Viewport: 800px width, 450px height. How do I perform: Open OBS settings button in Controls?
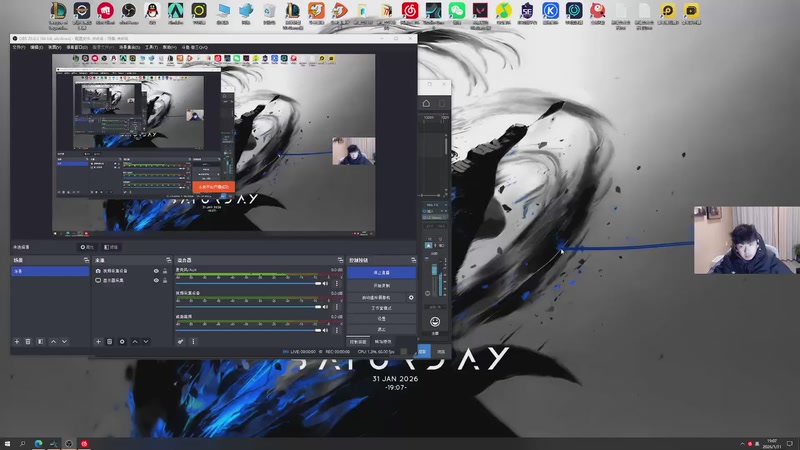tap(381, 319)
